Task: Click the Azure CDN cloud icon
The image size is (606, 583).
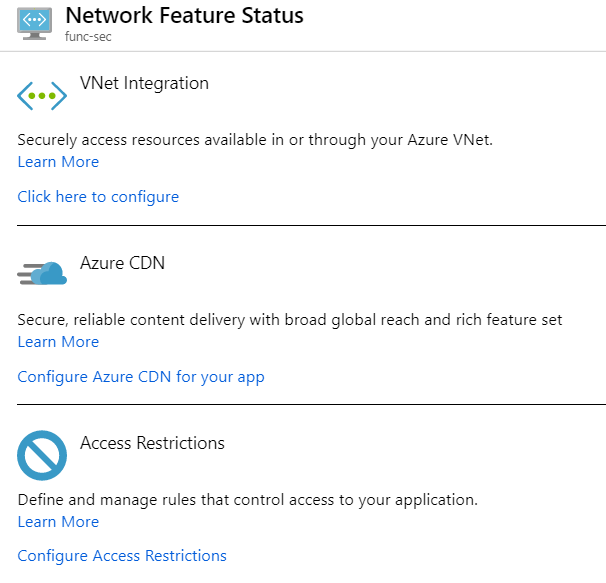Action: (42, 274)
